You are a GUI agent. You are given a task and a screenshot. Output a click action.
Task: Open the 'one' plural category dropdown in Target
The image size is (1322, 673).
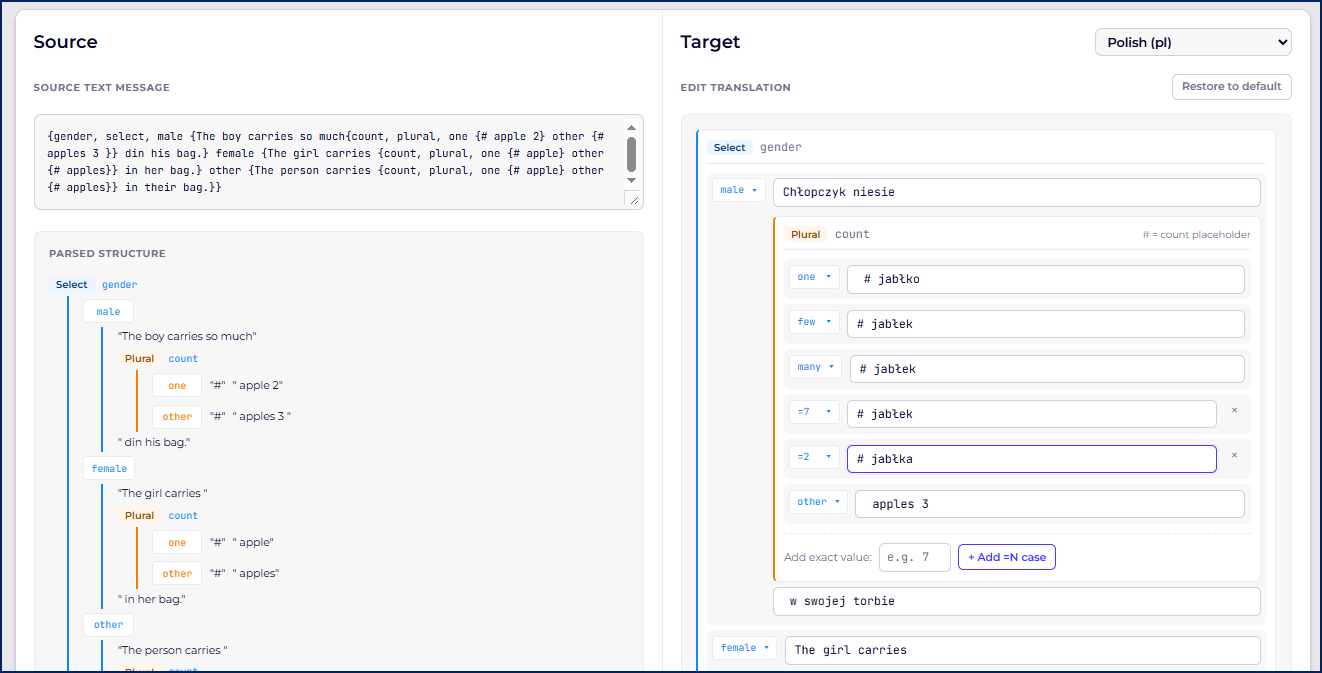pos(813,277)
